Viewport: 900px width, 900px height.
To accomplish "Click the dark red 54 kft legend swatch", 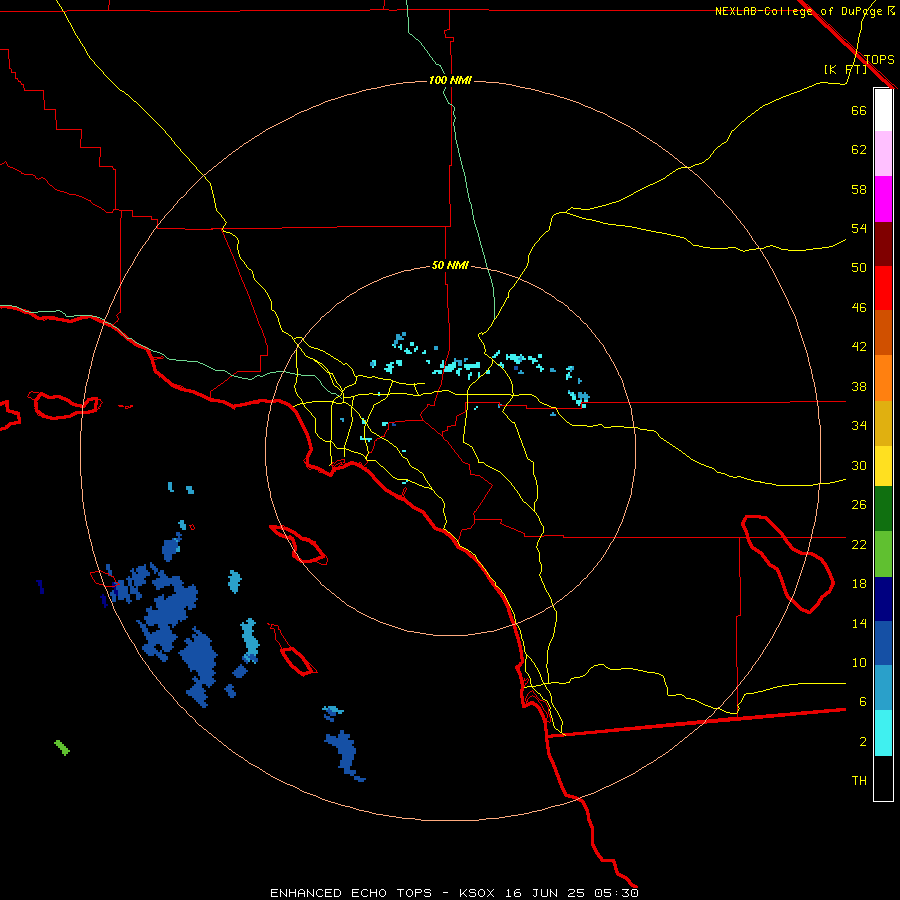I will [x=883, y=244].
